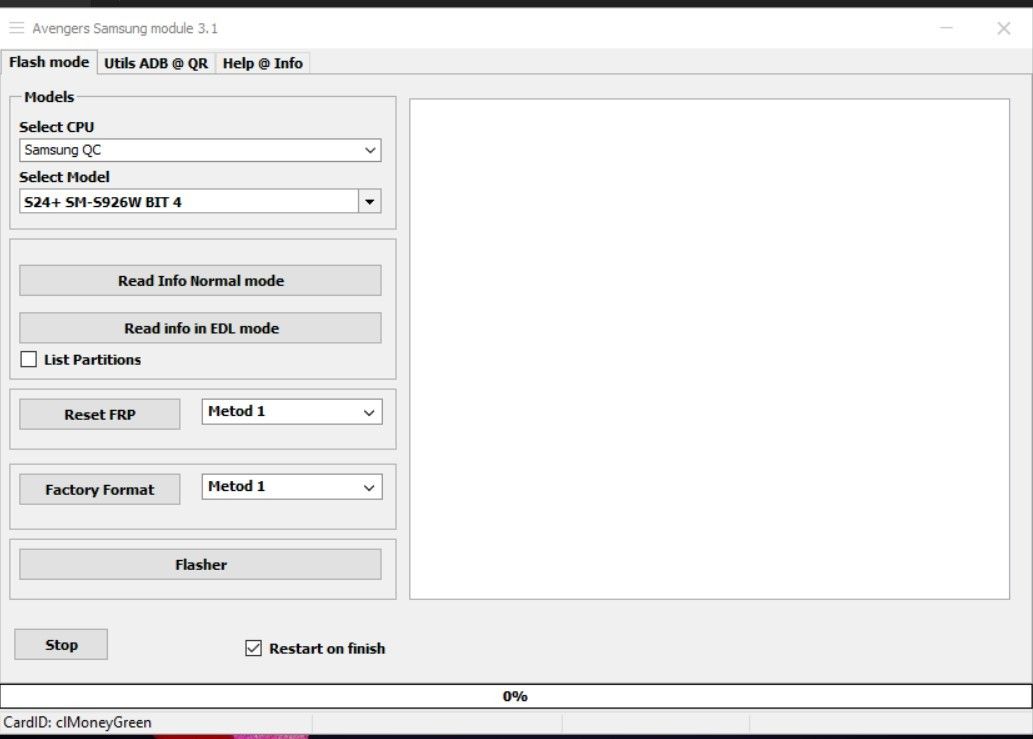
Task: Open the Factory Format Metod 1 dropdown
Action: [292, 487]
